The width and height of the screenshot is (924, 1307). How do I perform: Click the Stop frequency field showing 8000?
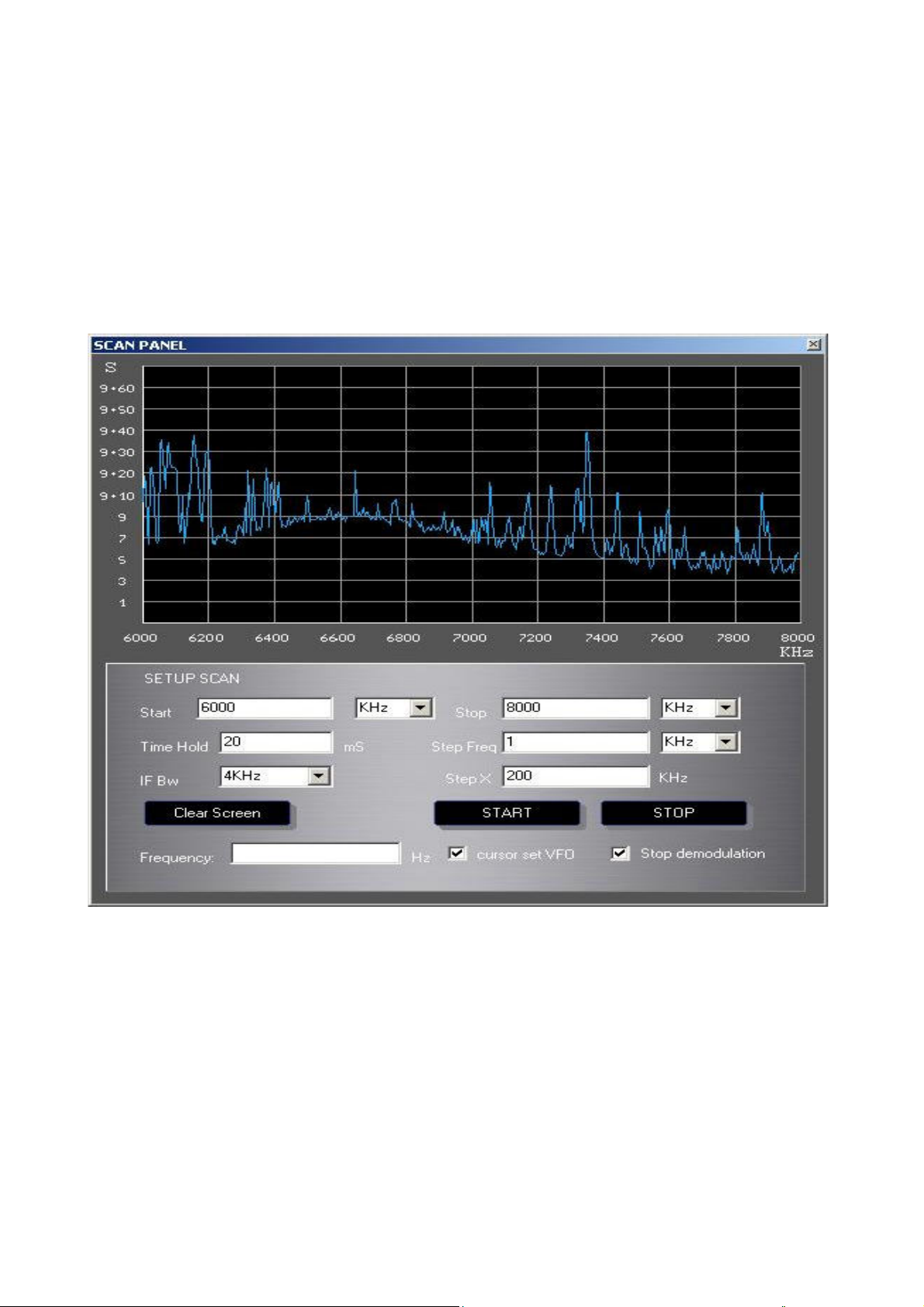point(576,708)
